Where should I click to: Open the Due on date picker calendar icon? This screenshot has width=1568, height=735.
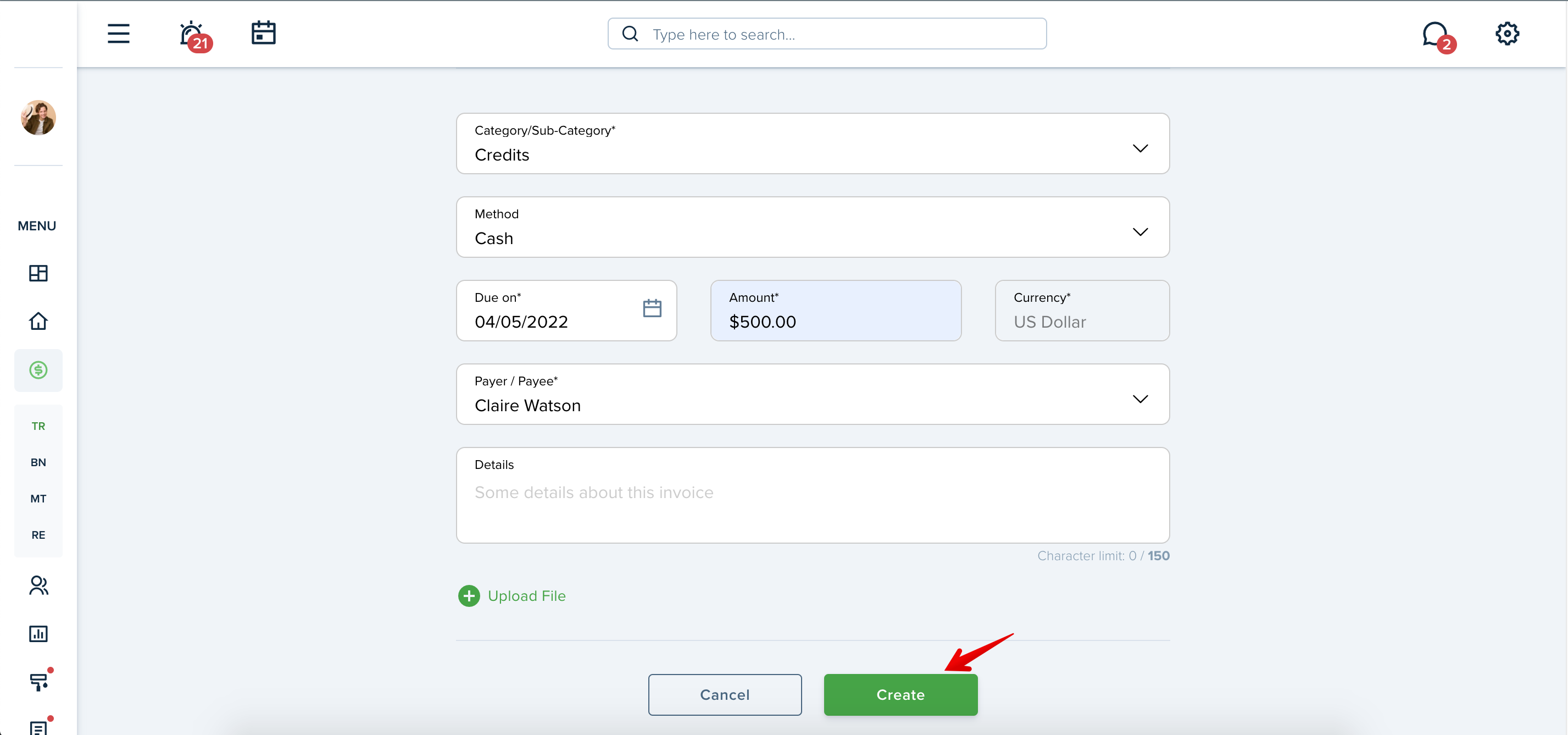[652, 308]
